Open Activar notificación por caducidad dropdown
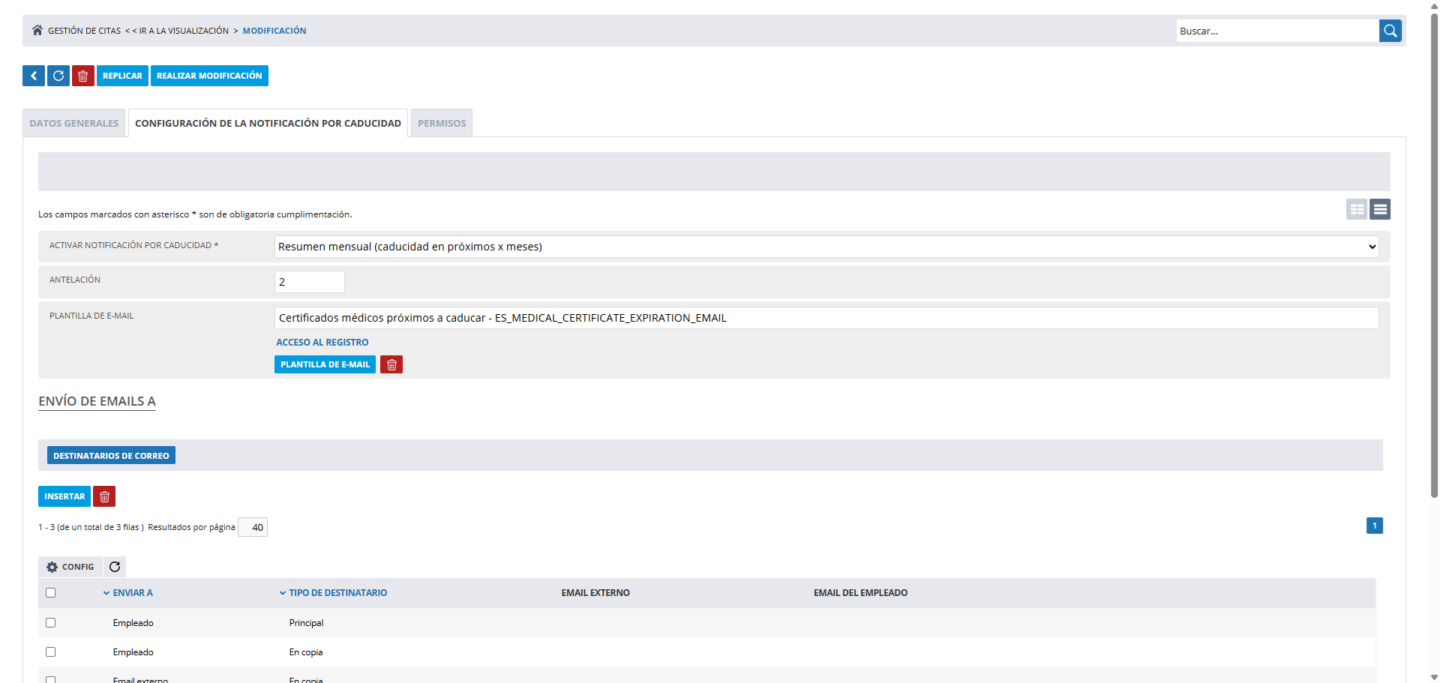 826,247
